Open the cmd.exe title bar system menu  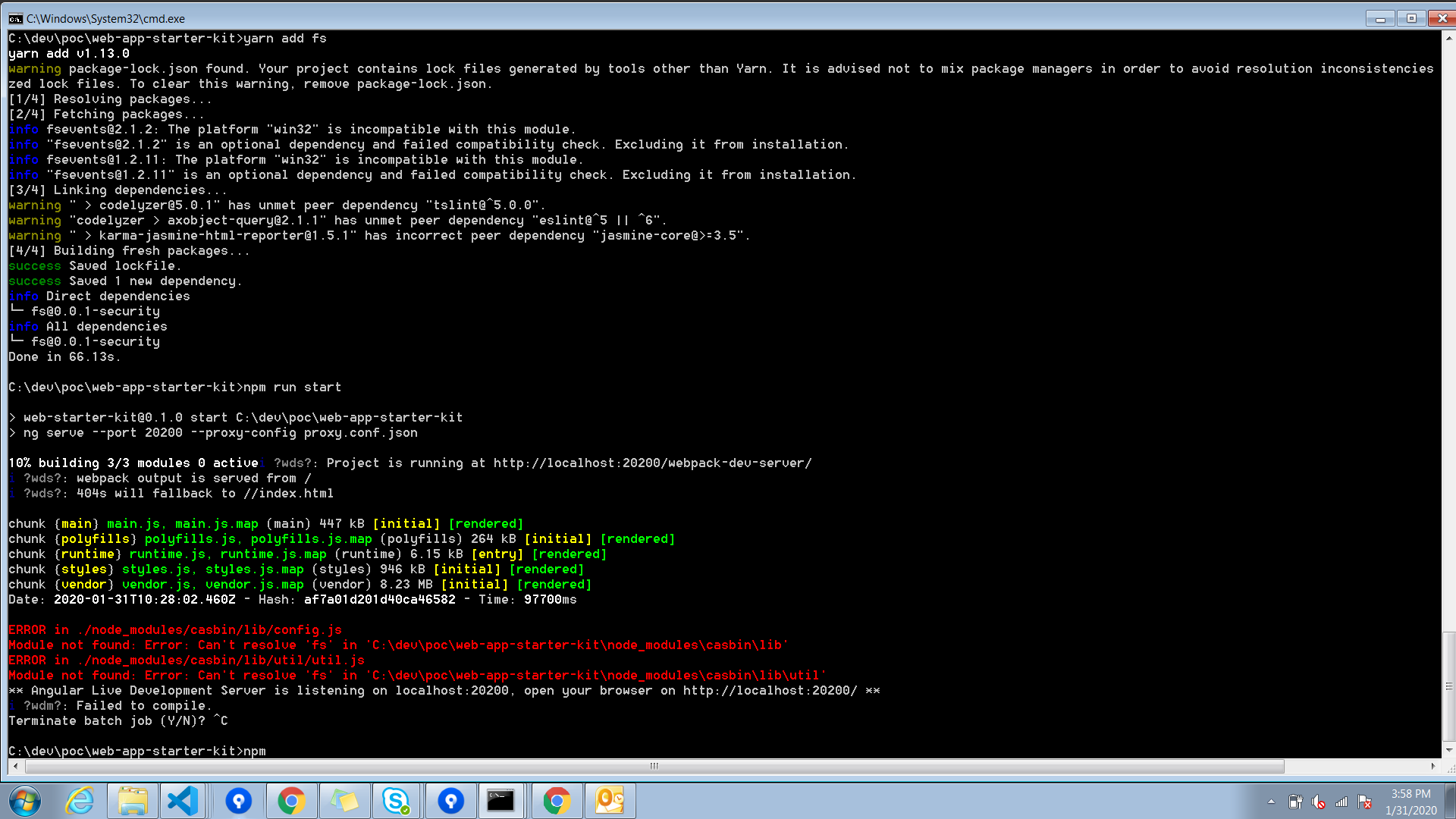pyautogui.click(x=17, y=18)
